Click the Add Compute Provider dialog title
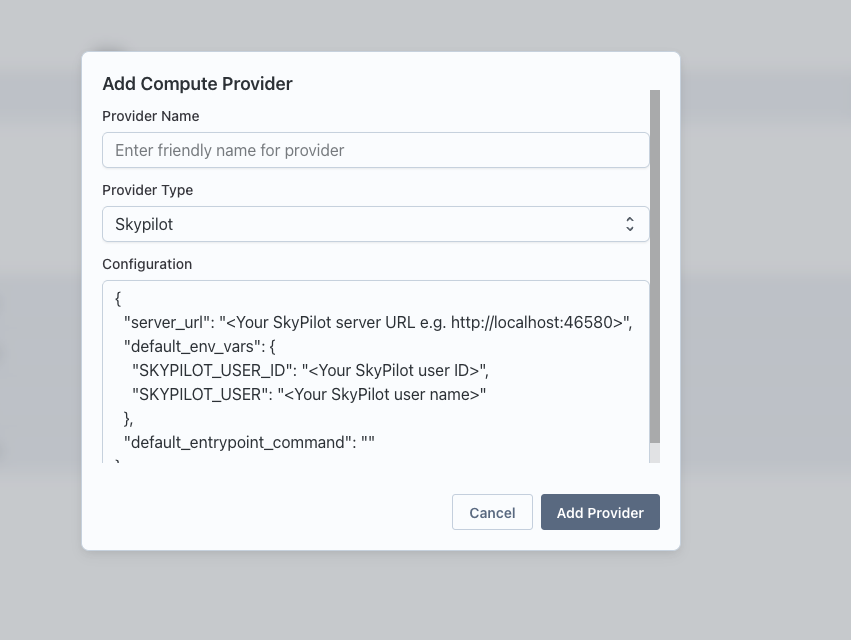The image size is (851, 640). coord(197,84)
